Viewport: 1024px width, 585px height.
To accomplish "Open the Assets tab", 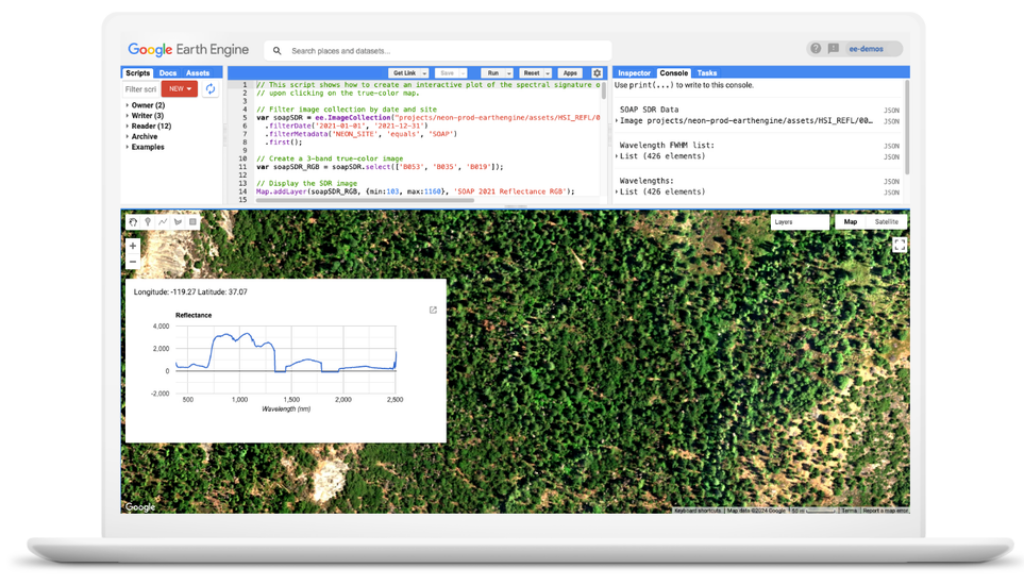I will pyautogui.click(x=198, y=73).
